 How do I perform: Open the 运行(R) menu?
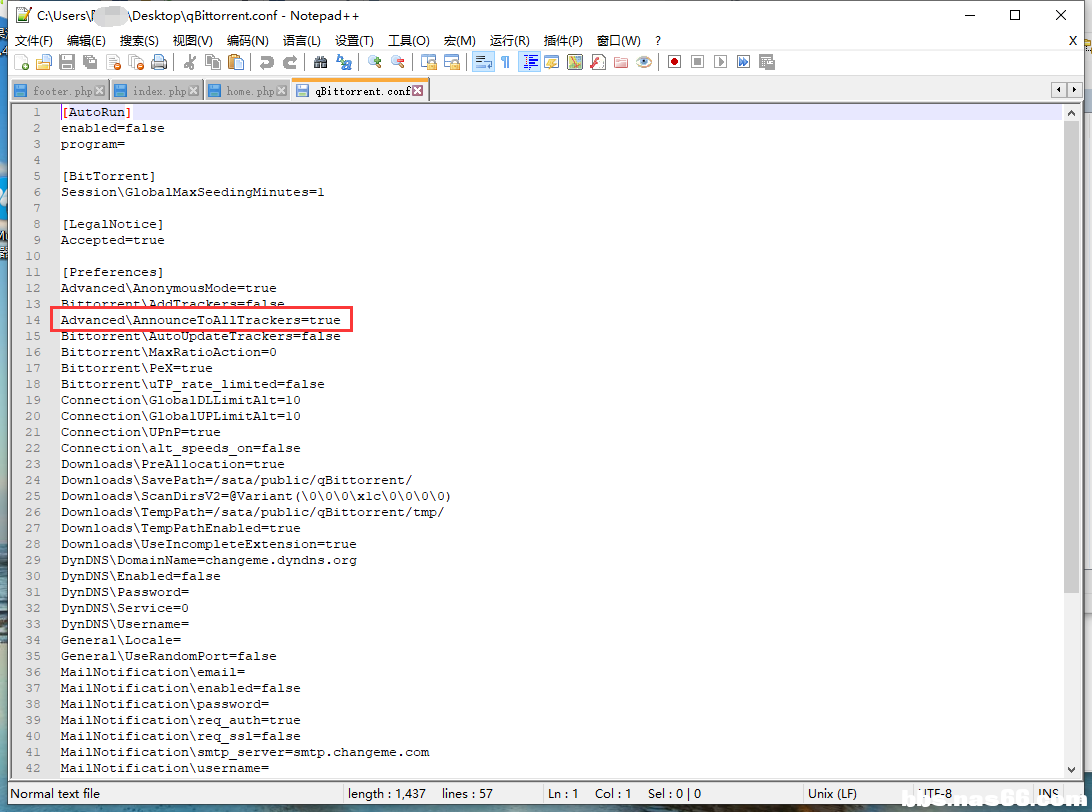pos(510,40)
